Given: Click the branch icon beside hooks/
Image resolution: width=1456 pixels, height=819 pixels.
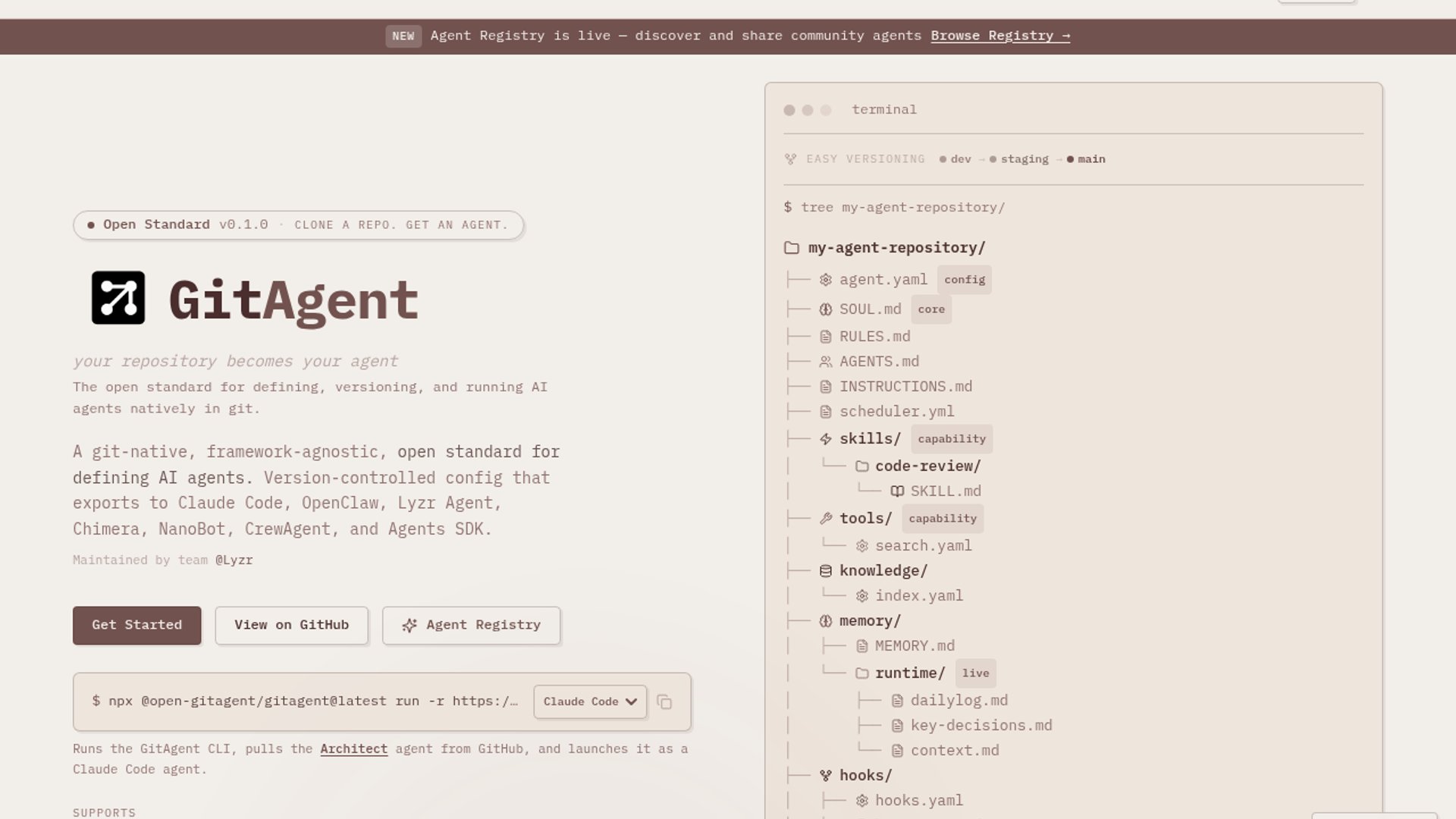Looking at the screenshot, I should point(826,776).
